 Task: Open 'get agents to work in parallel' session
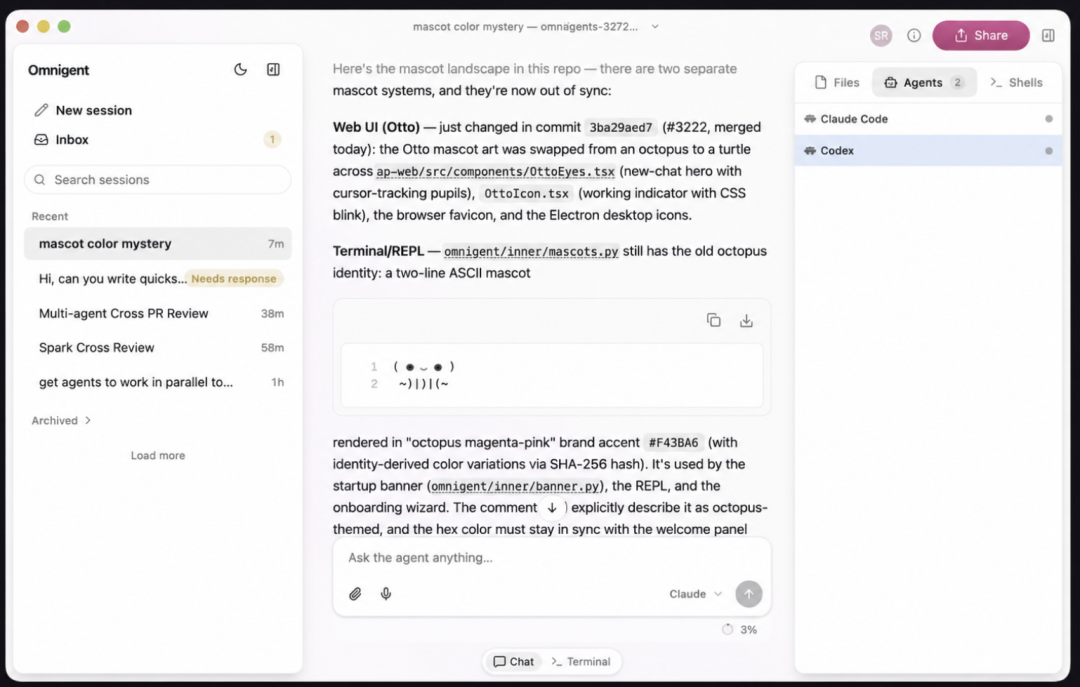click(x=158, y=382)
